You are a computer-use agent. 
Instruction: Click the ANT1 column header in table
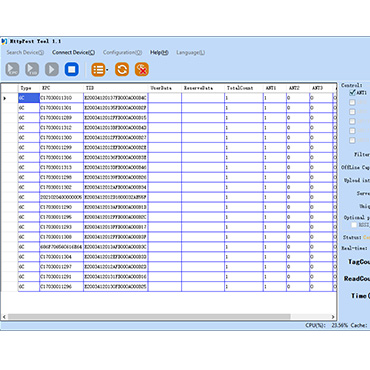[275, 88]
